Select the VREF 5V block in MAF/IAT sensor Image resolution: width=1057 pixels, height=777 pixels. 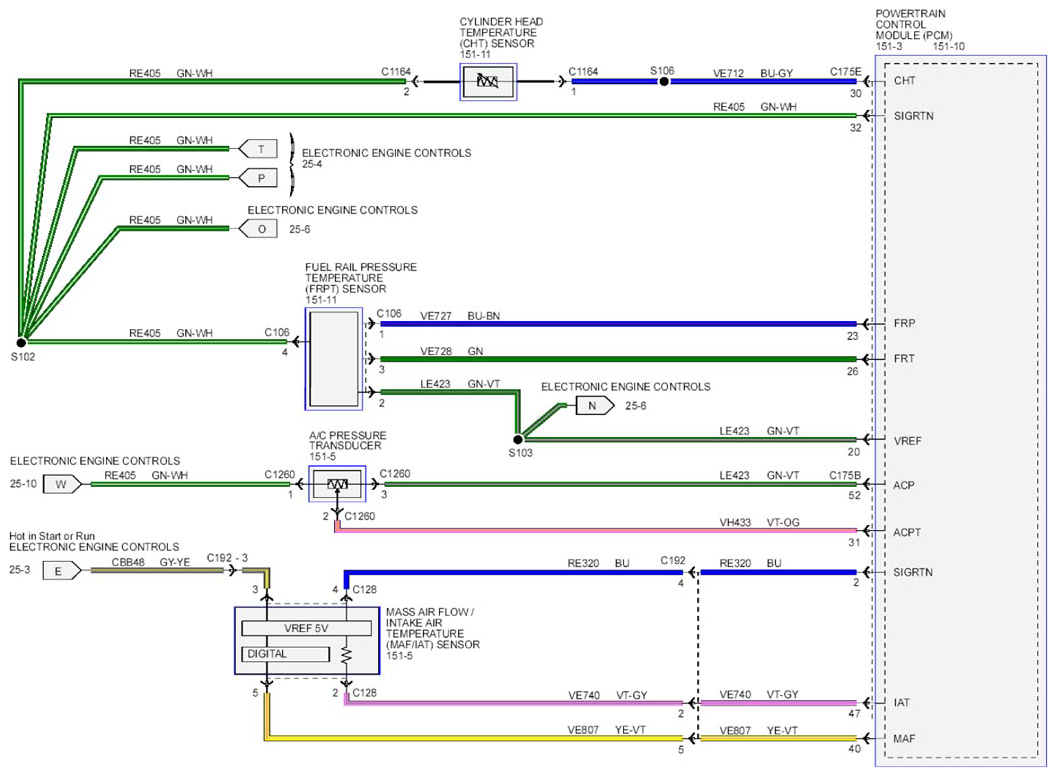pyautogui.click(x=306, y=628)
